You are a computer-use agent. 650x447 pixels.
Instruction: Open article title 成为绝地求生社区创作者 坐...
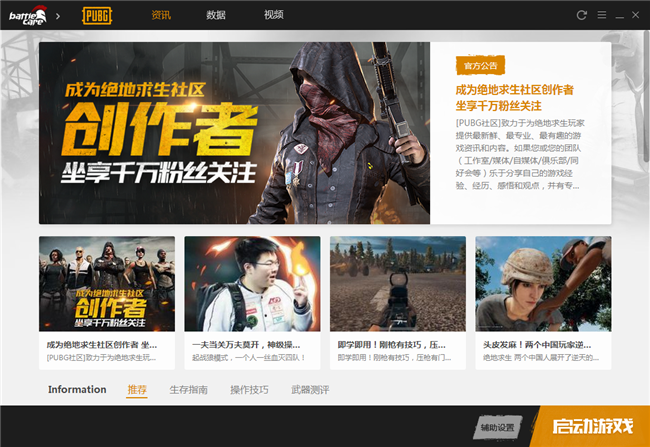[102, 345]
